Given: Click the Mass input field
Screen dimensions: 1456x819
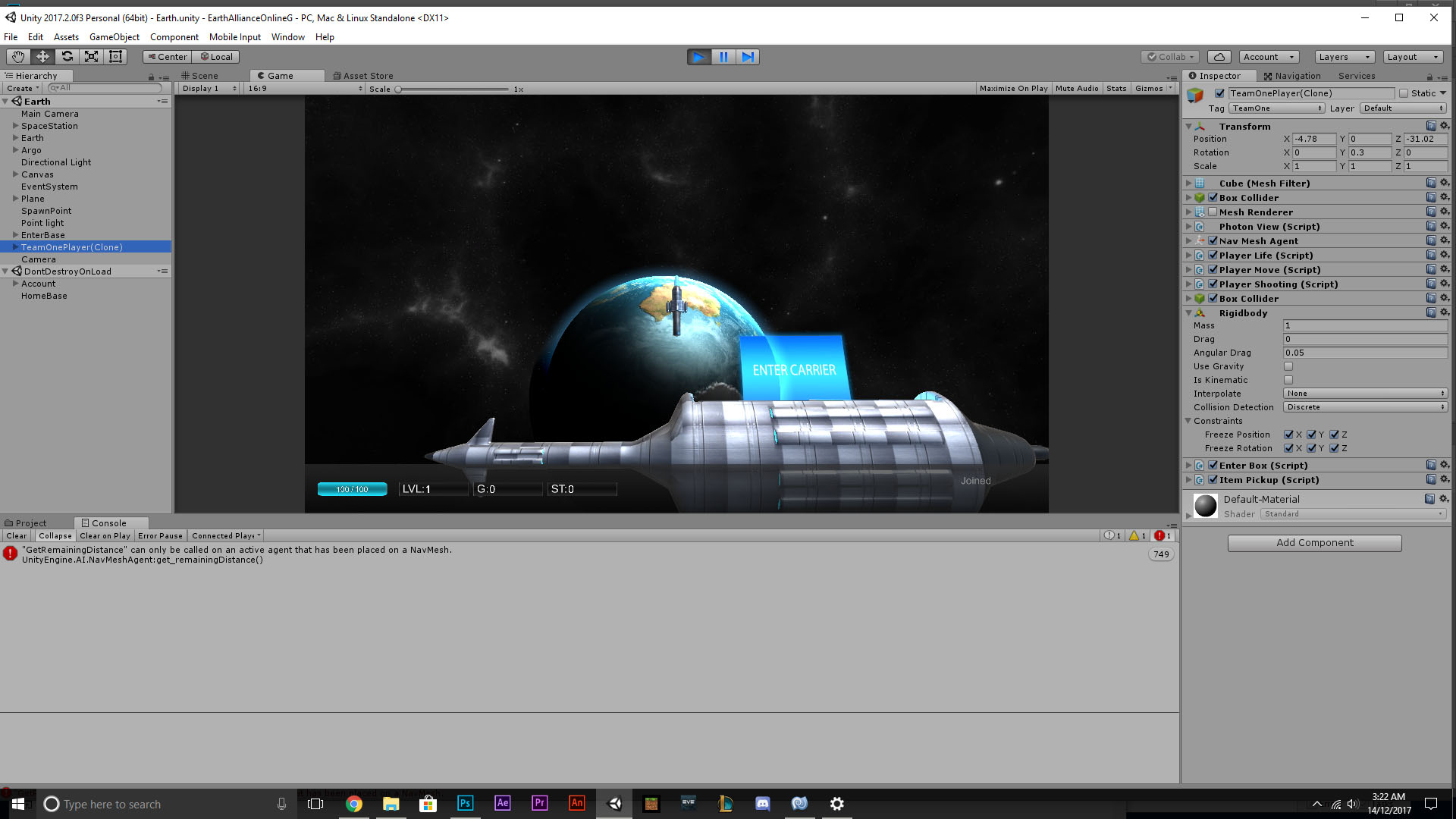Looking at the screenshot, I should point(1365,325).
